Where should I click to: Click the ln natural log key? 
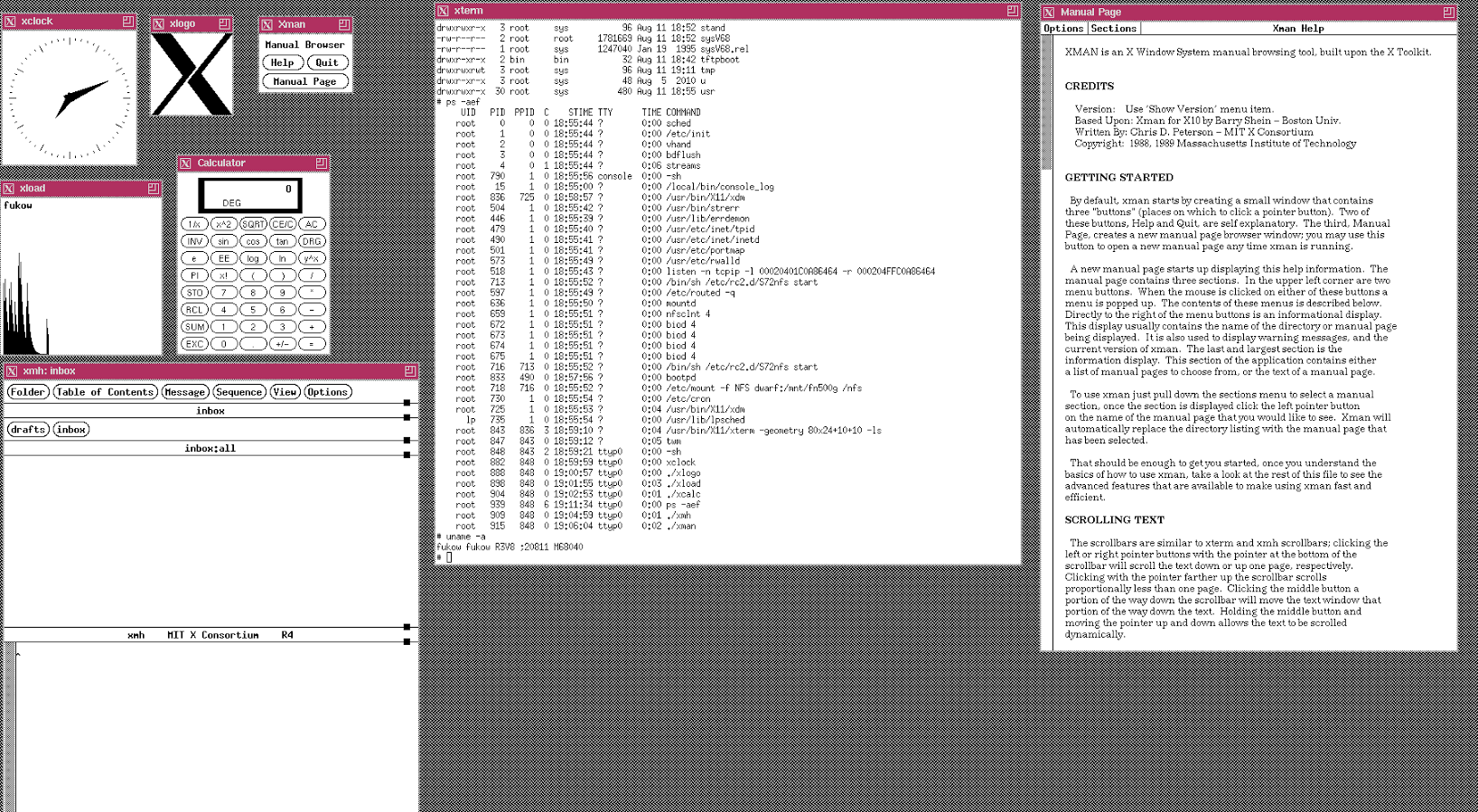coord(283,258)
